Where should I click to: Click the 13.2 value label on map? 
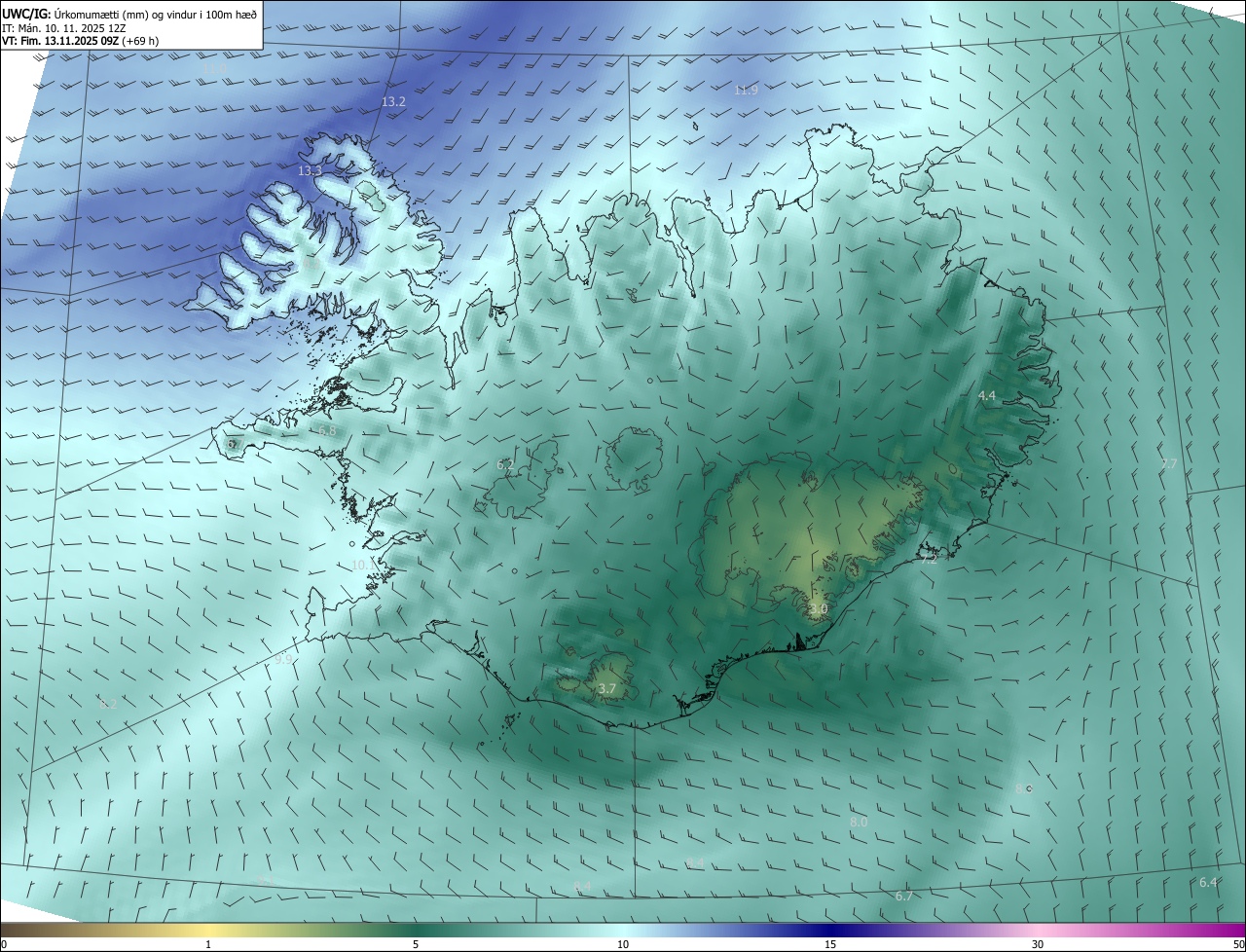[393, 101]
